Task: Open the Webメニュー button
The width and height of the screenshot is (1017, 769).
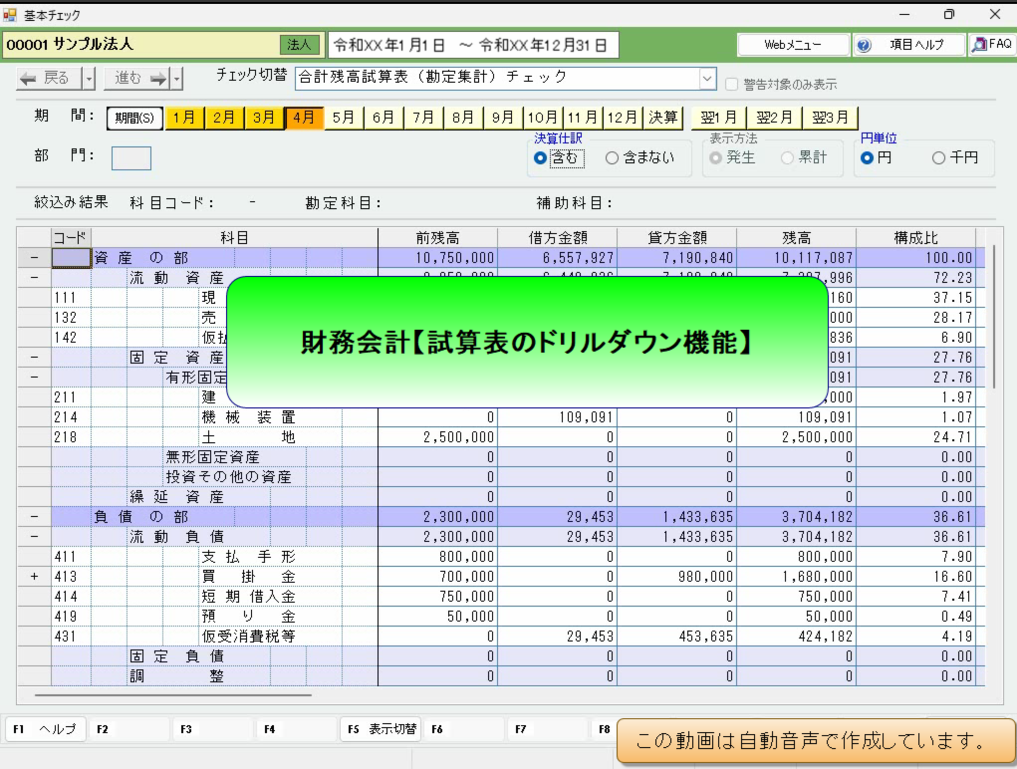Action: tap(793, 45)
